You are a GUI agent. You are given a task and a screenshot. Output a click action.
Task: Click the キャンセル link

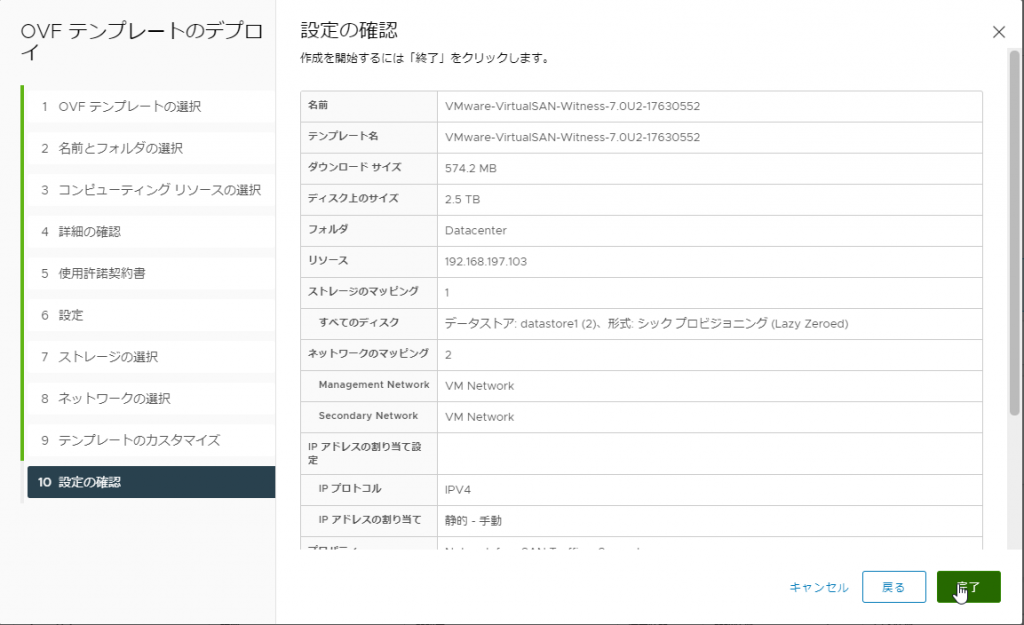[819, 587]
